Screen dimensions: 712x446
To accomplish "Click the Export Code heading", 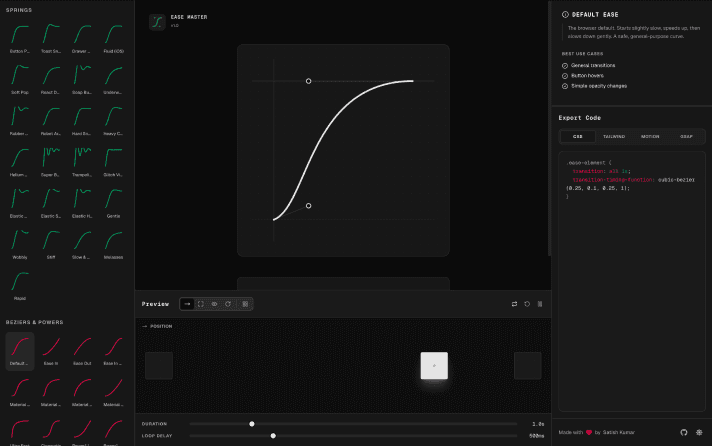I will point(579,118).
